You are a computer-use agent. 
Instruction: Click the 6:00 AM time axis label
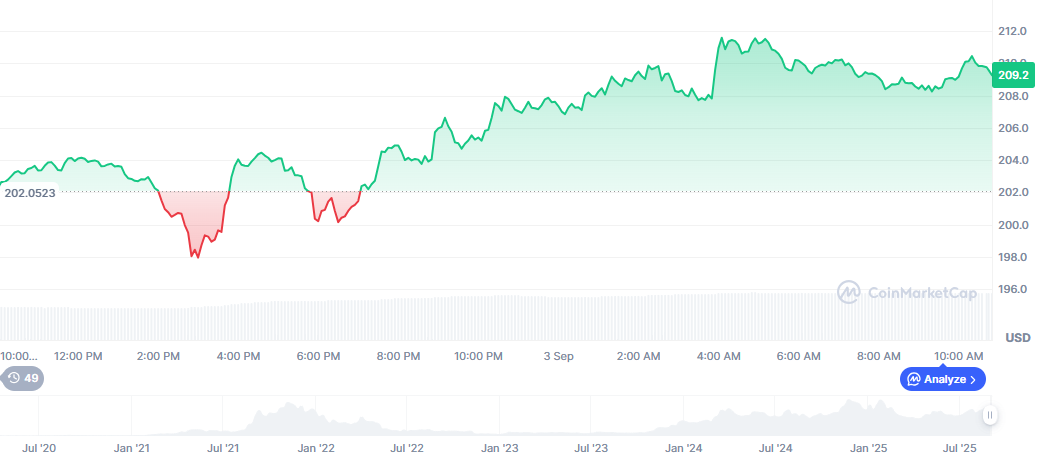pyautogui.click(x=799, y=356)
